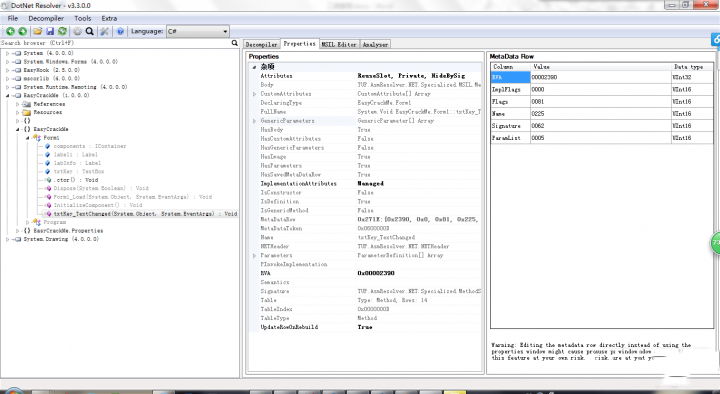This screenshot has width=720, height=394.
Task: Switch to the MSIL Editor tab
Action: click(339, 45)
